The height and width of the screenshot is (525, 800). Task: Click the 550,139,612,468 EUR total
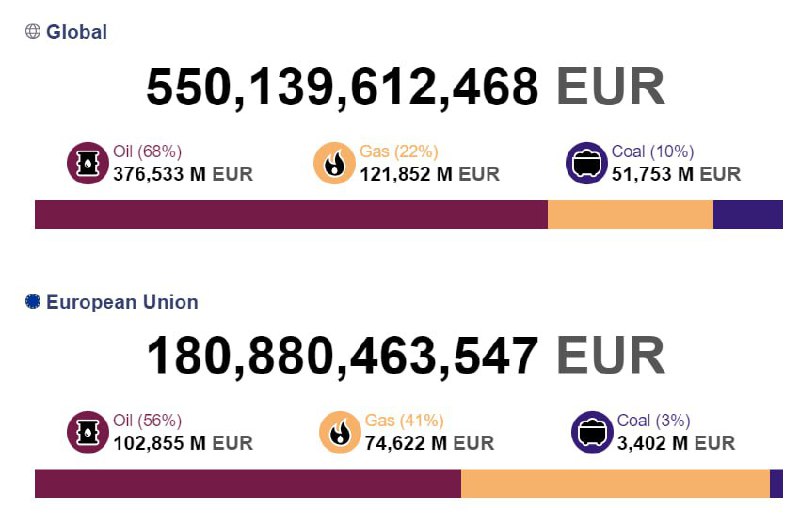(x=405, y=88)
